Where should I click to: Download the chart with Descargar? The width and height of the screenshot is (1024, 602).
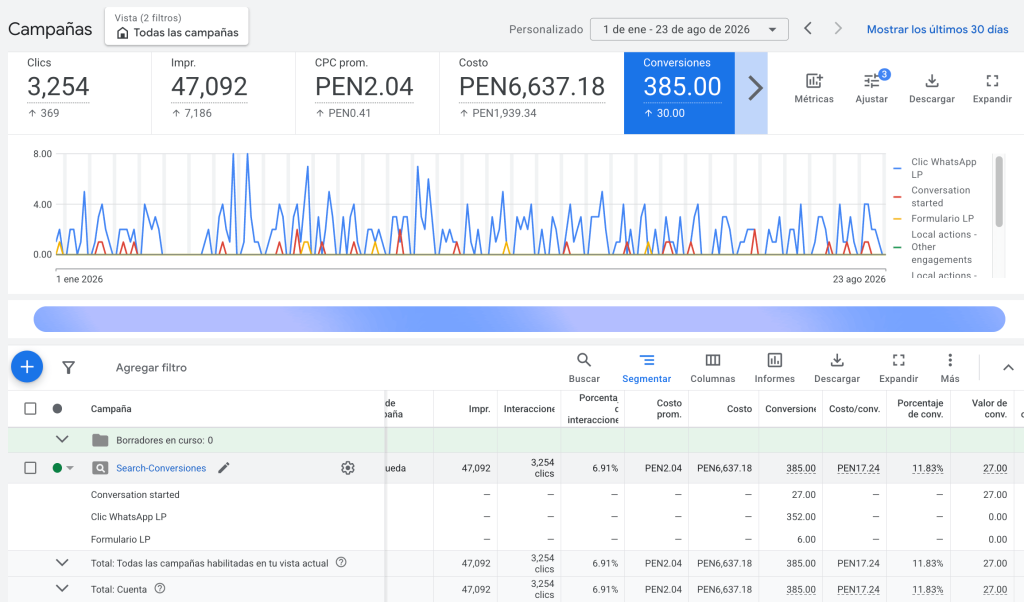[932, 88]
